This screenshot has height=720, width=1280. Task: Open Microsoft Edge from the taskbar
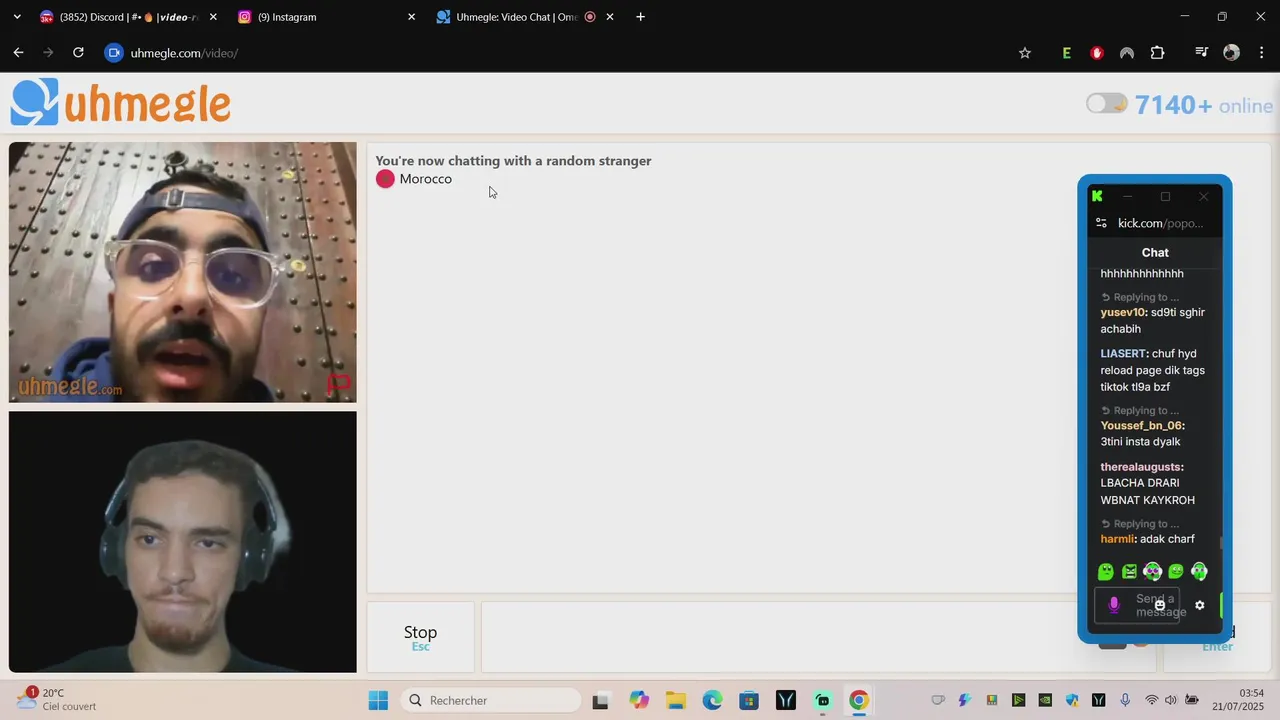[712, 701]
